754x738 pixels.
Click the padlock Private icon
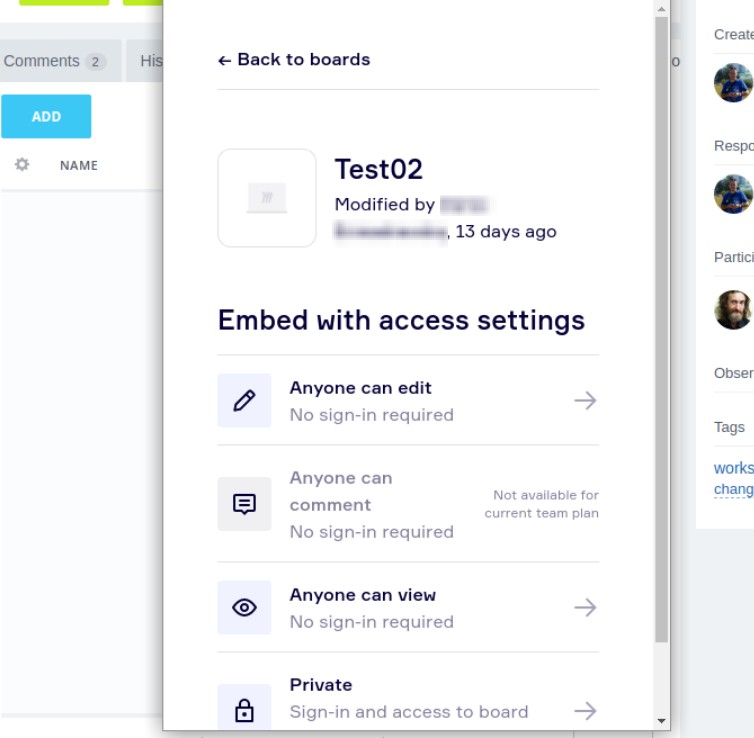(x=244, y=710)
